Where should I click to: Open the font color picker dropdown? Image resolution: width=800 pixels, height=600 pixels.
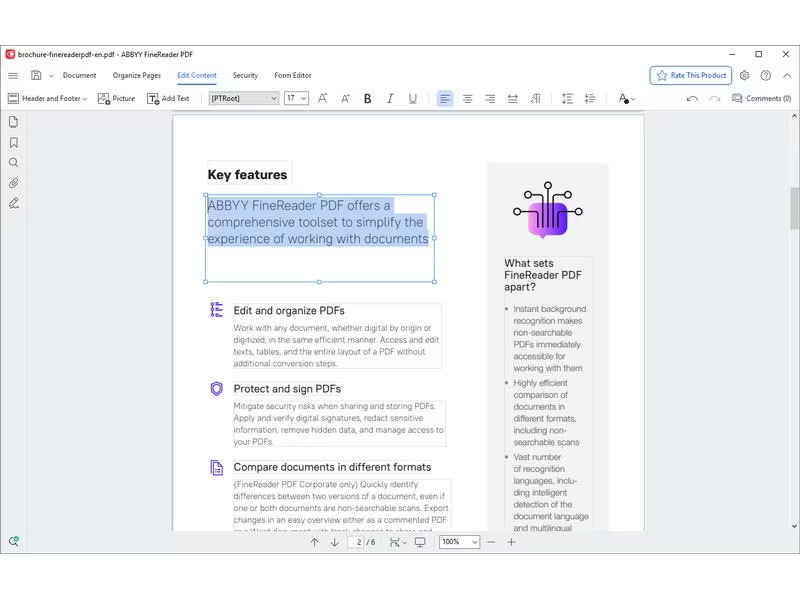pos(627,98)
